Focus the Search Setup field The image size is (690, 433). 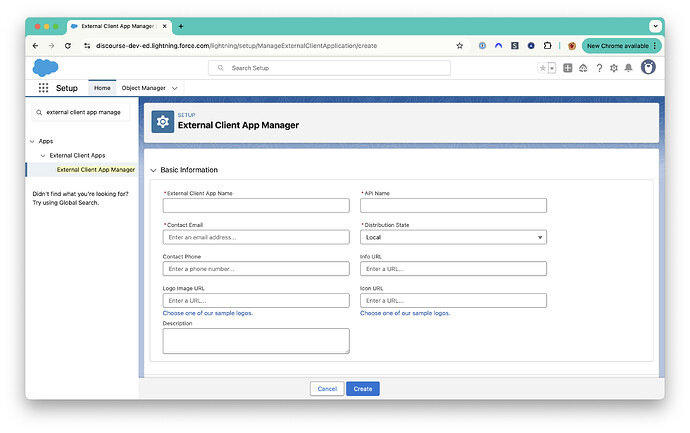pos(329,68)
